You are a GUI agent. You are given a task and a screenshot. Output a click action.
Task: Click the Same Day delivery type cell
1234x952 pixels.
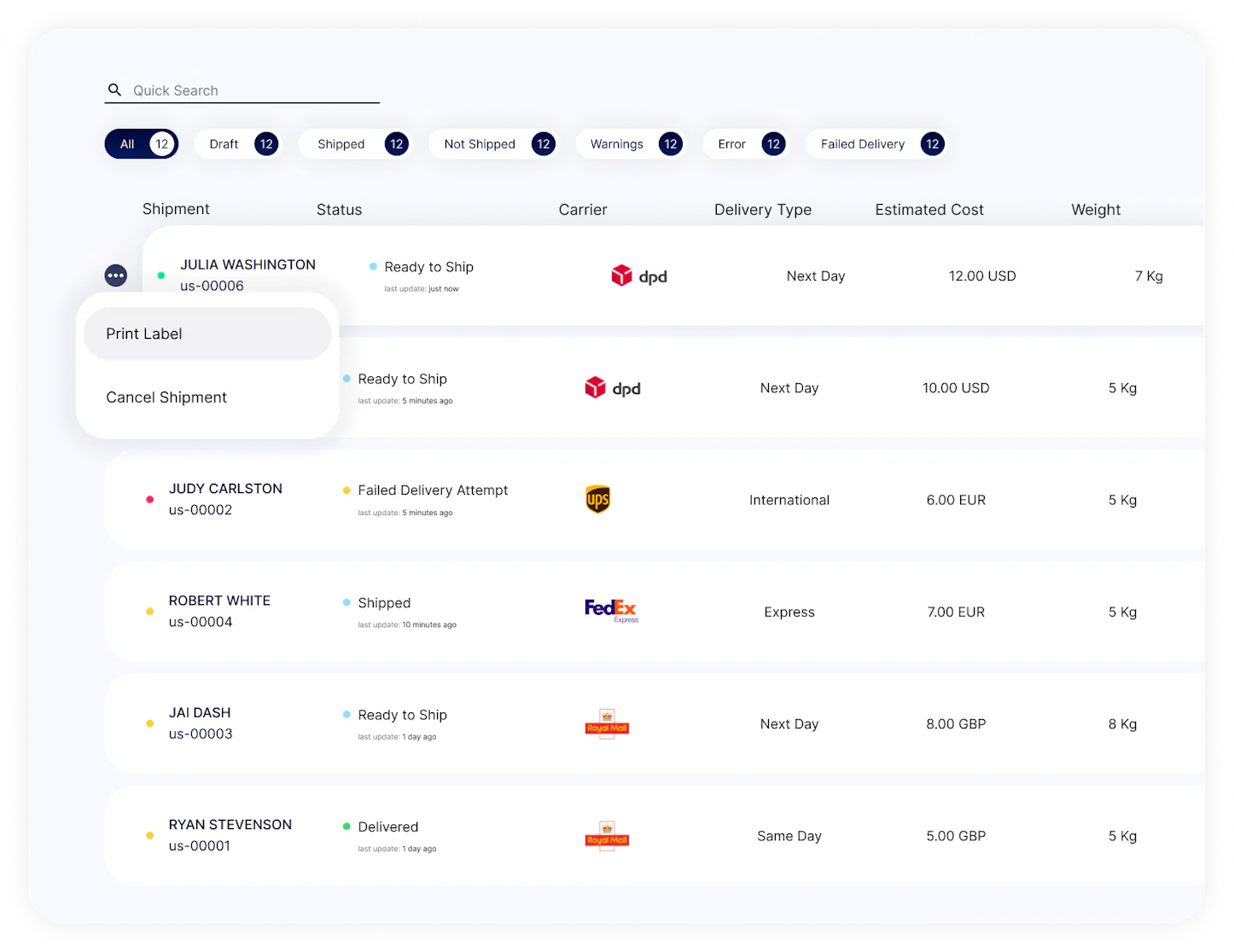pyautogui.click(x=789, y=836)
